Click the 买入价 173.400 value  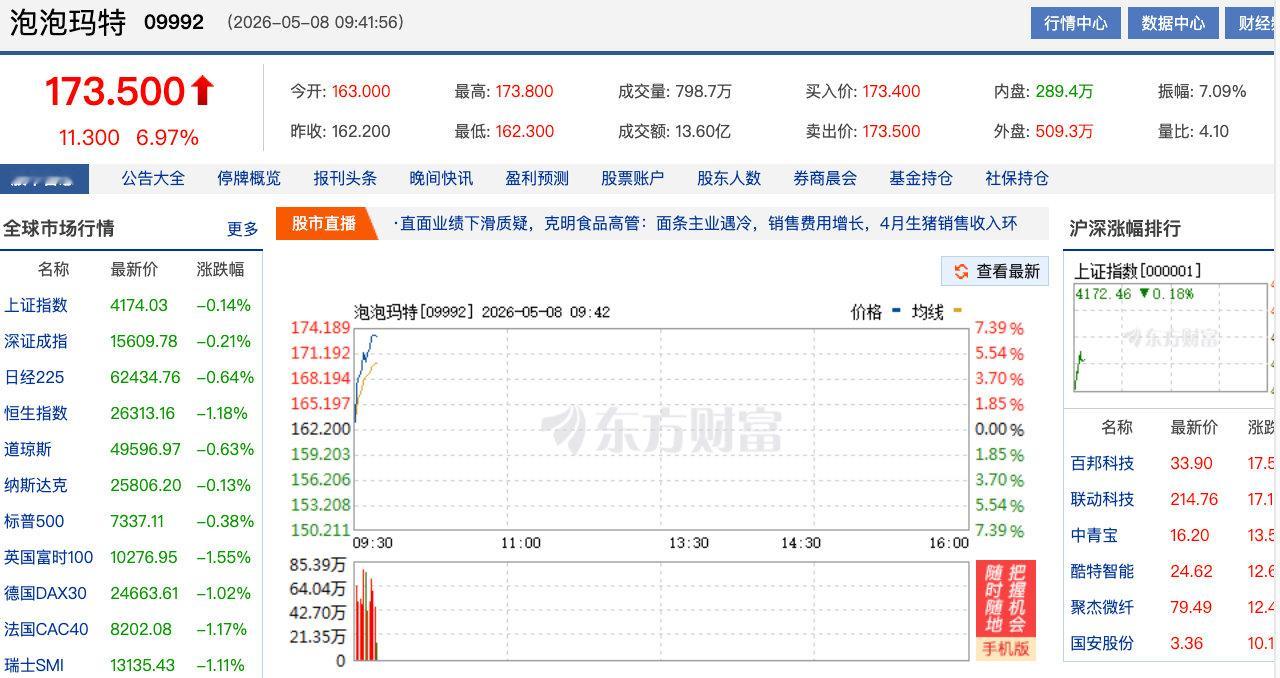(x=891, y=91)
